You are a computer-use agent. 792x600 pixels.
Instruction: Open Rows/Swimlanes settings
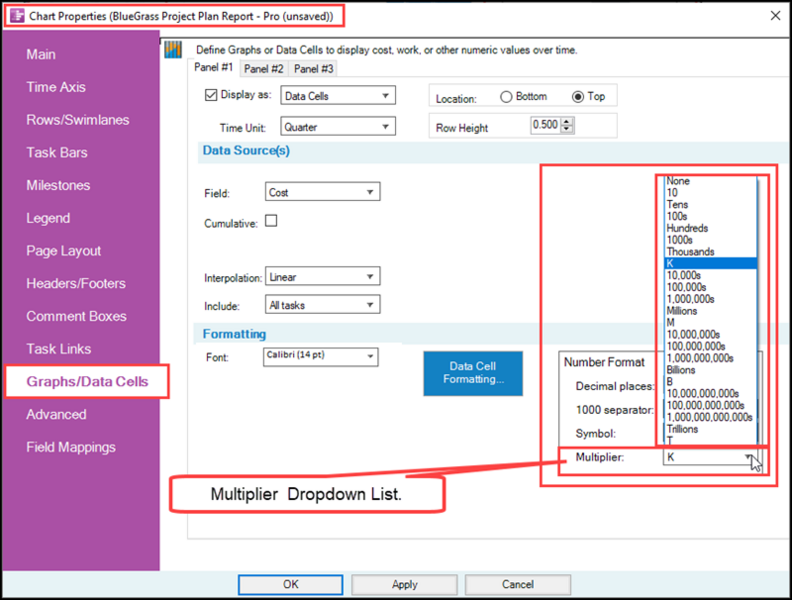(x=78, y=120)
